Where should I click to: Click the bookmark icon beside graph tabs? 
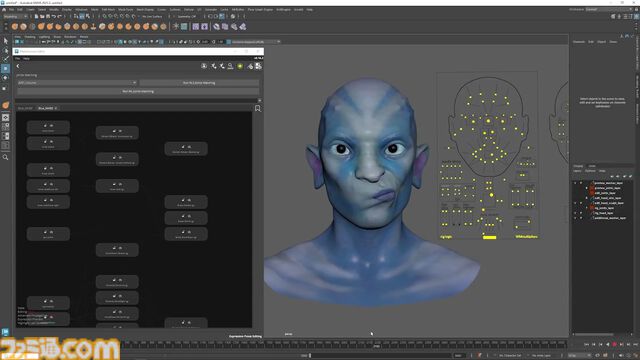coord(258,109)
